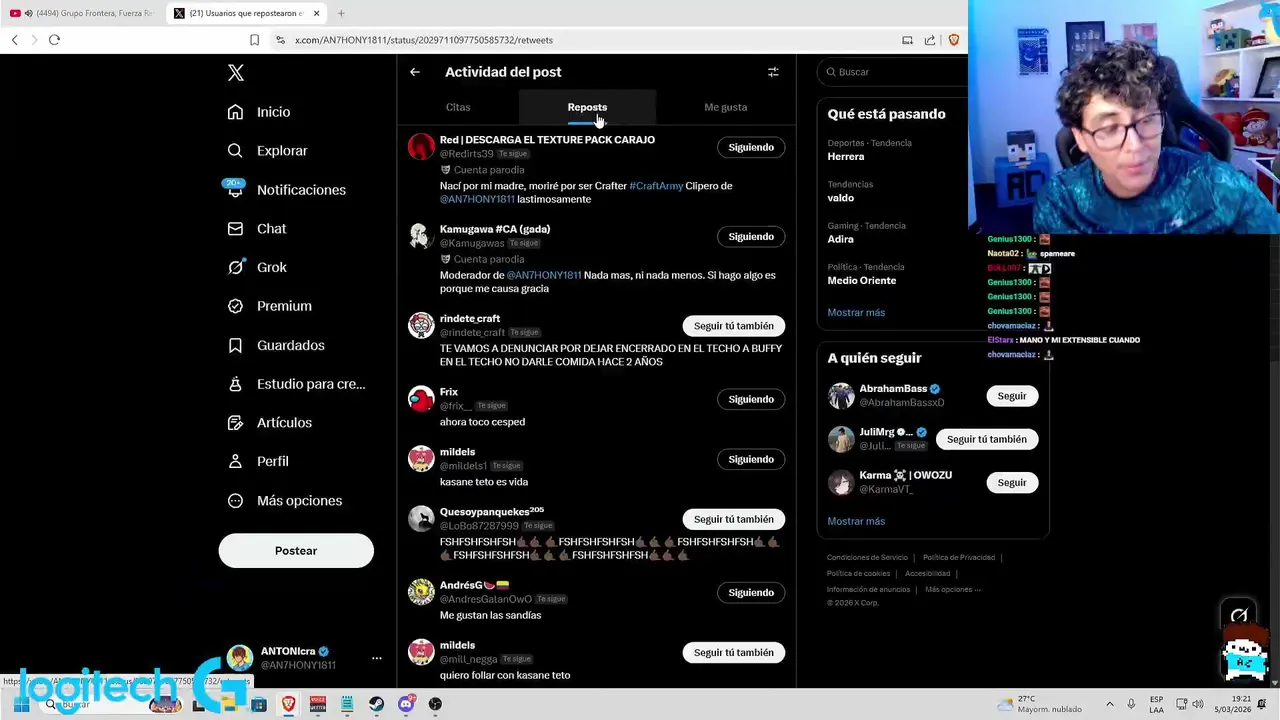Follow back rindete.craft
This screenshot has width=1280, height=720.
coord(734,326)
